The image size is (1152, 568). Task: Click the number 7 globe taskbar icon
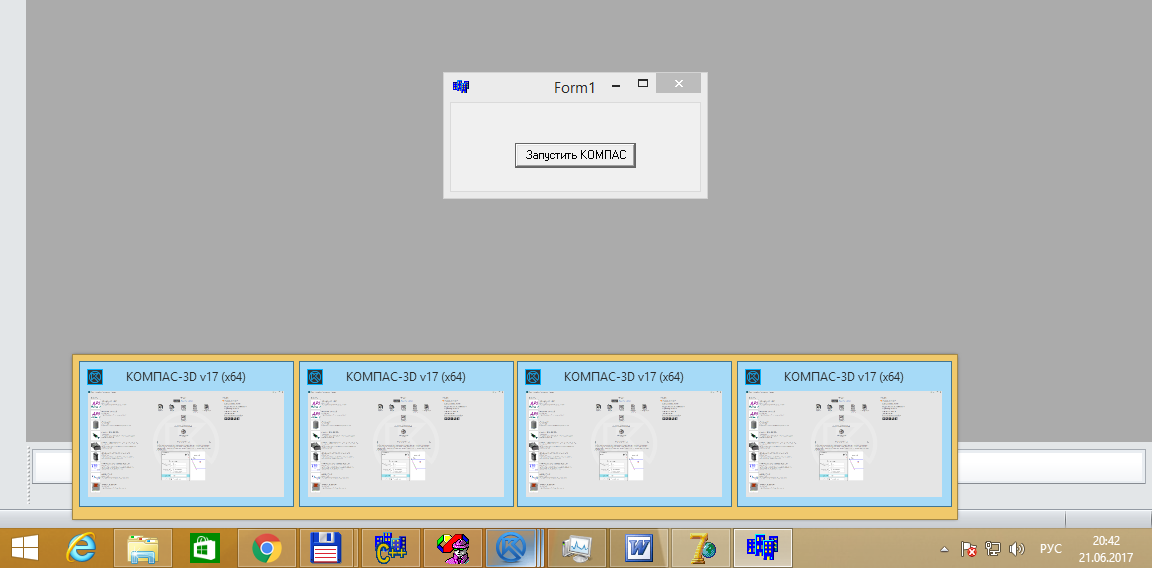click(701, 548)
